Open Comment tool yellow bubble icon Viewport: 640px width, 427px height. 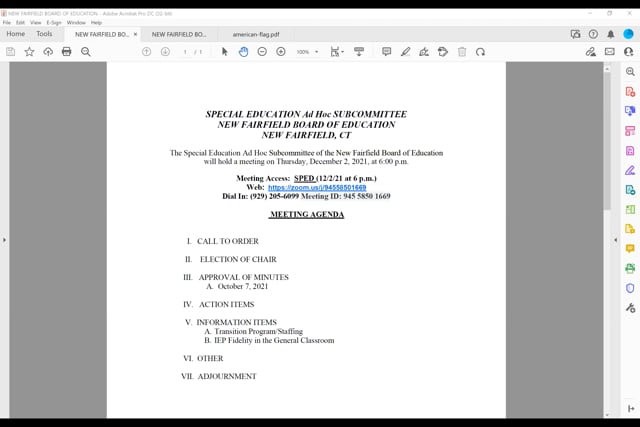tap(630, 249)
